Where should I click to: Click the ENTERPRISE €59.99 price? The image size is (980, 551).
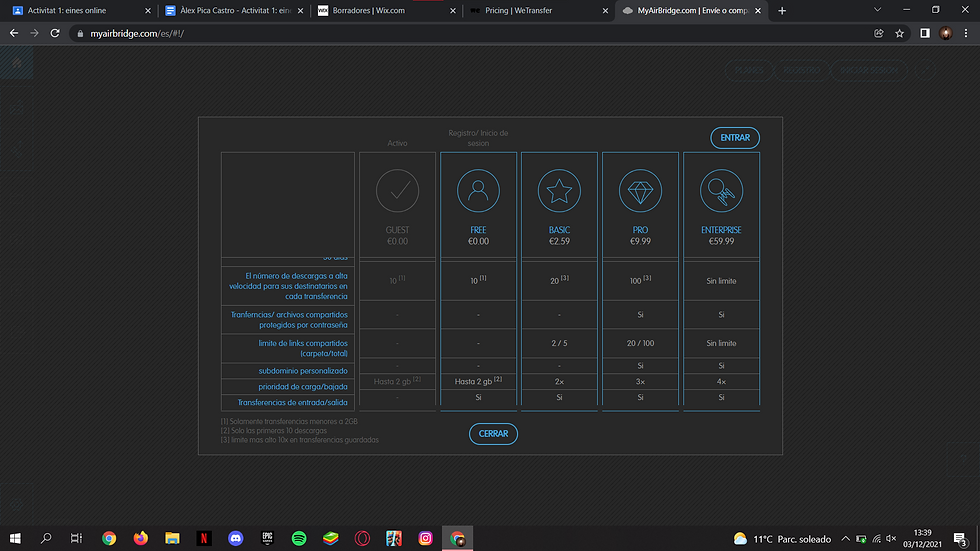tap(721, 241)
